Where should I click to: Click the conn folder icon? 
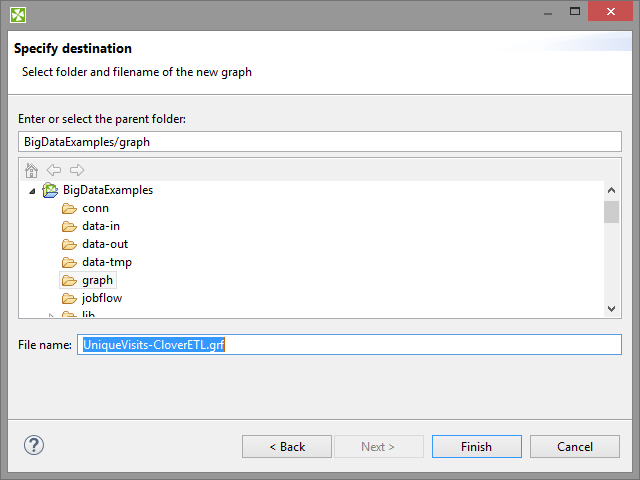[69, 208]
